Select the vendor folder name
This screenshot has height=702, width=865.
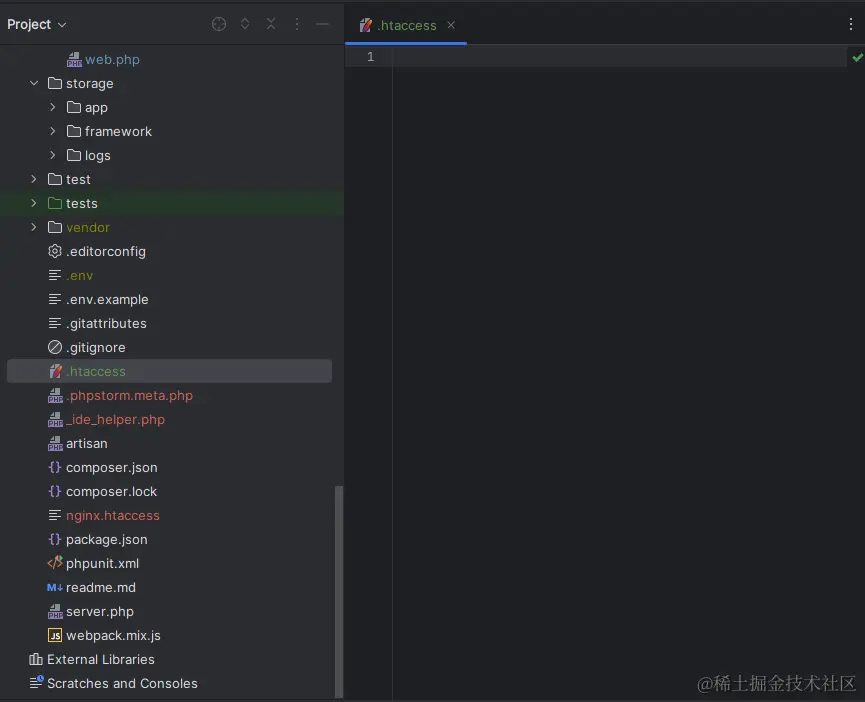[88, 227]
